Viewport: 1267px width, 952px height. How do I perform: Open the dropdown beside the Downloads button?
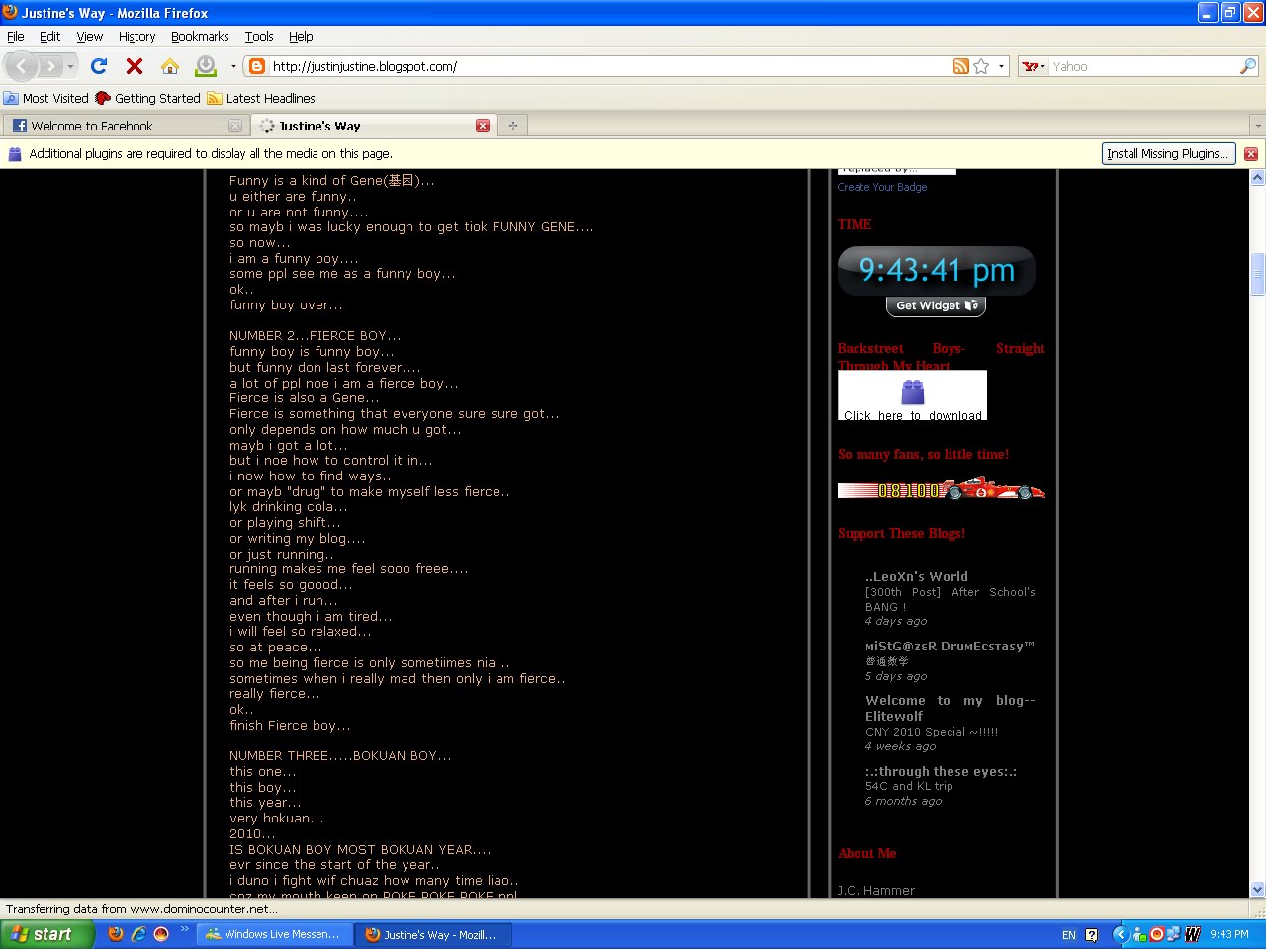233,66
